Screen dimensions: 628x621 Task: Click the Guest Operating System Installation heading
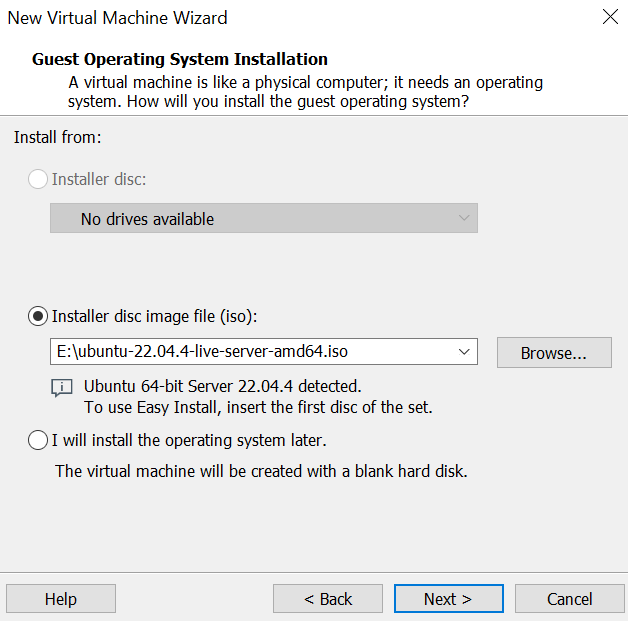(x=180, y=59)
